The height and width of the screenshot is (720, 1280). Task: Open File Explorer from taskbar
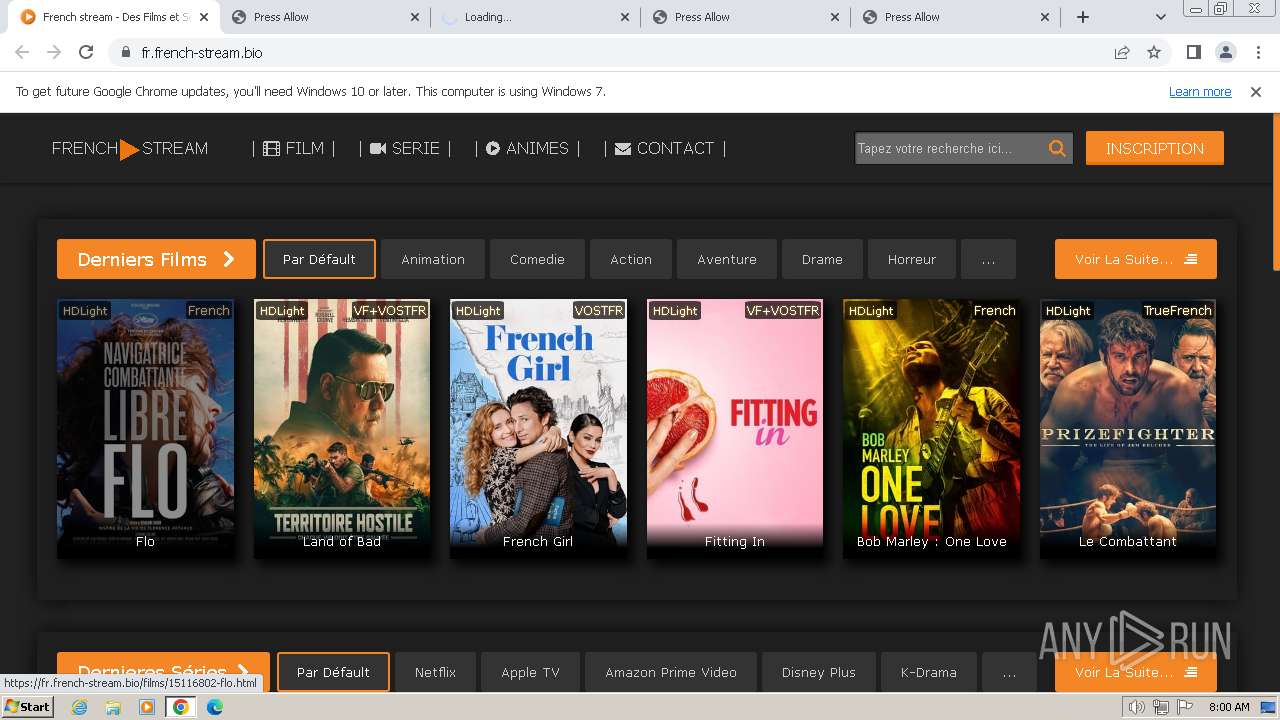click(x=113, y=707)
